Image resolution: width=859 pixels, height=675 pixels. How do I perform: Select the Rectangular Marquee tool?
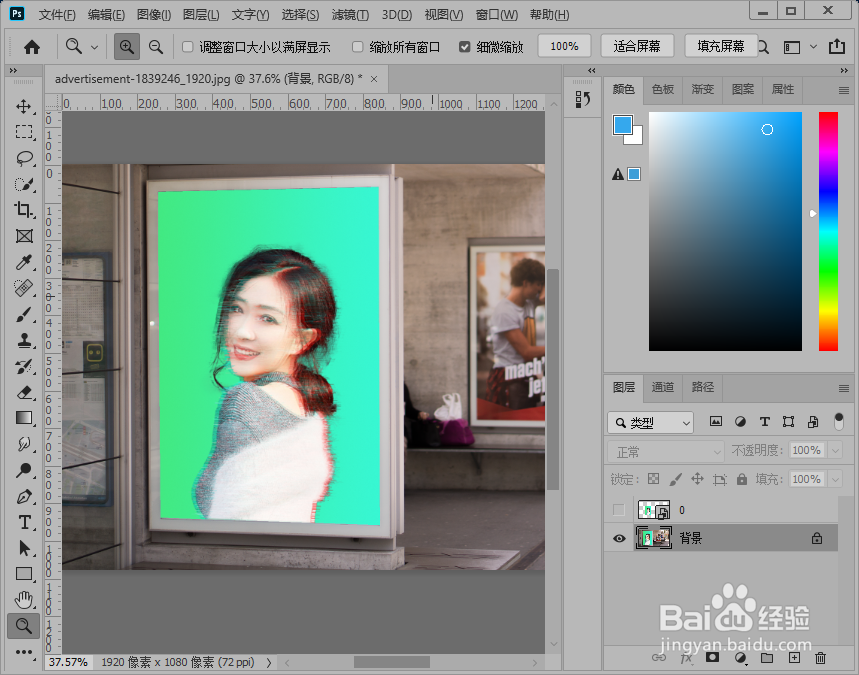[x=24, y=132]
